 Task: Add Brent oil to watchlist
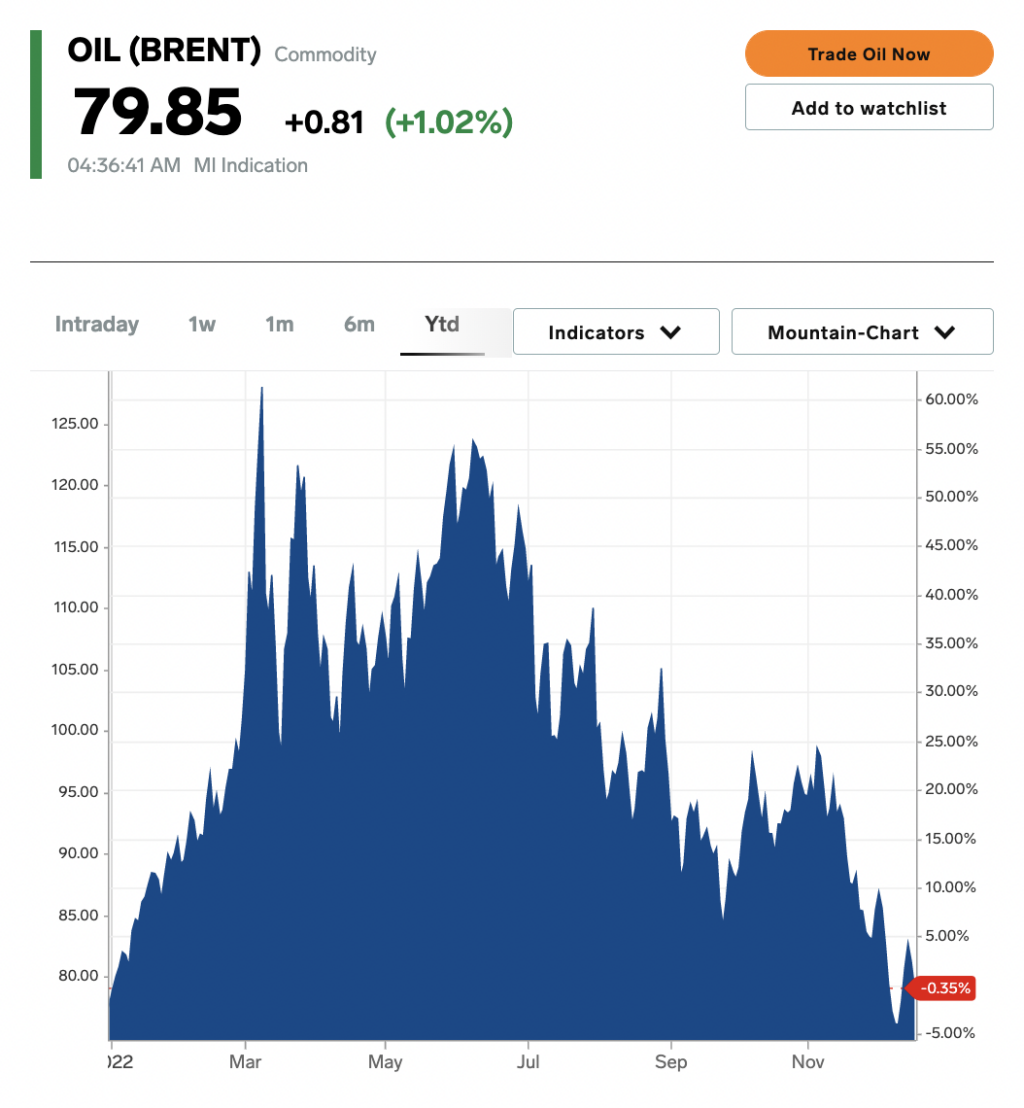(869, 107)
